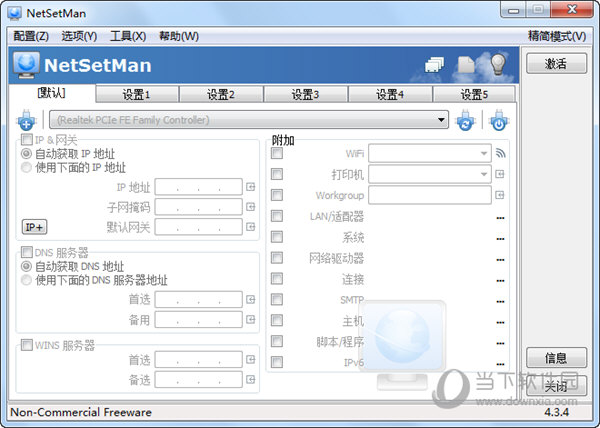Click the IP 地址 input field

pos(199,187)
